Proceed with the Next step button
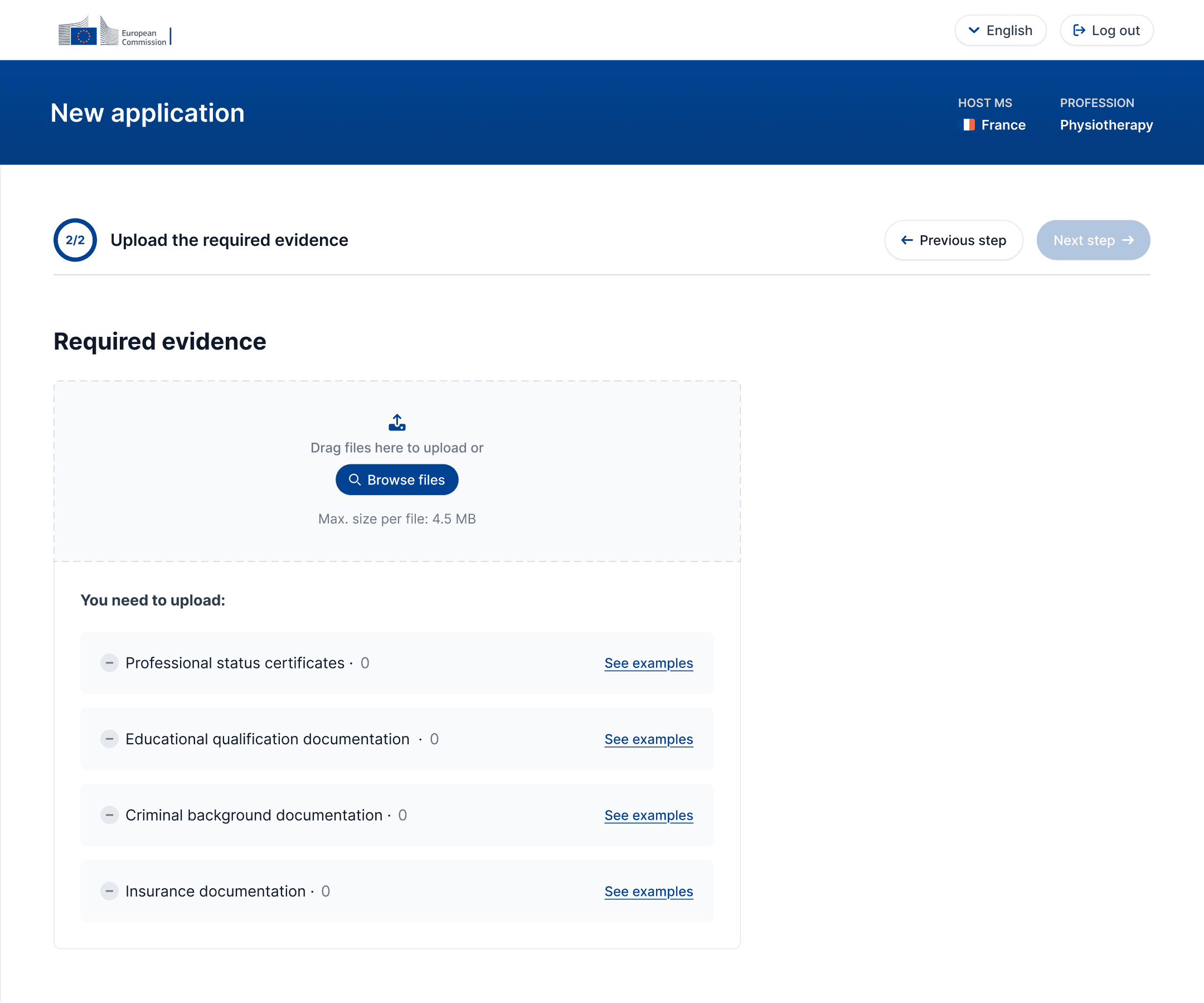The height and width of the screenshot is (1003, 1204). (x=1093, y=240)
